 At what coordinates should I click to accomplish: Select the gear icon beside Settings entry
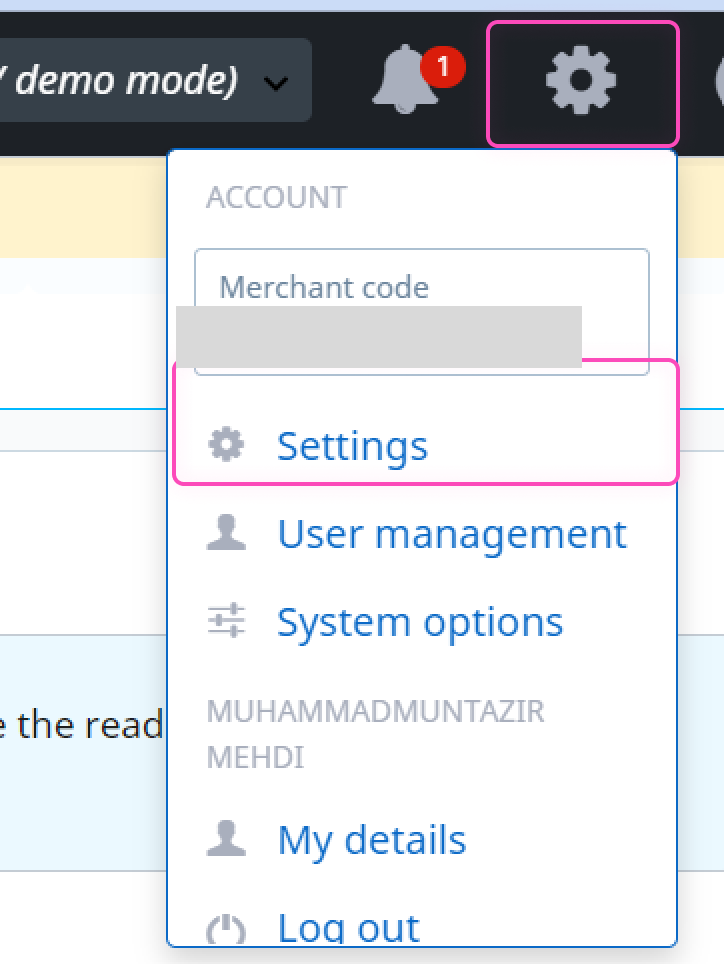coord(226,445)
